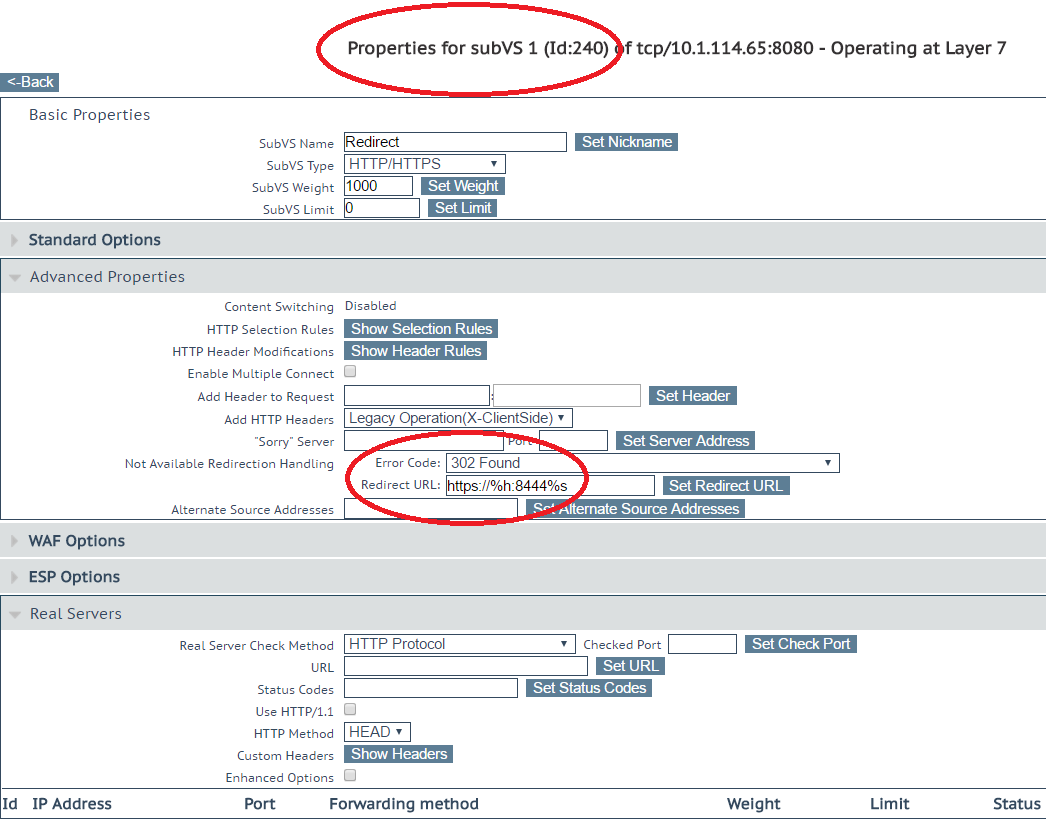Image resolution: width=1046 pixels, height=824 pixels.
Task: Click the Set Redirect URL button
Action: [726, 486]
